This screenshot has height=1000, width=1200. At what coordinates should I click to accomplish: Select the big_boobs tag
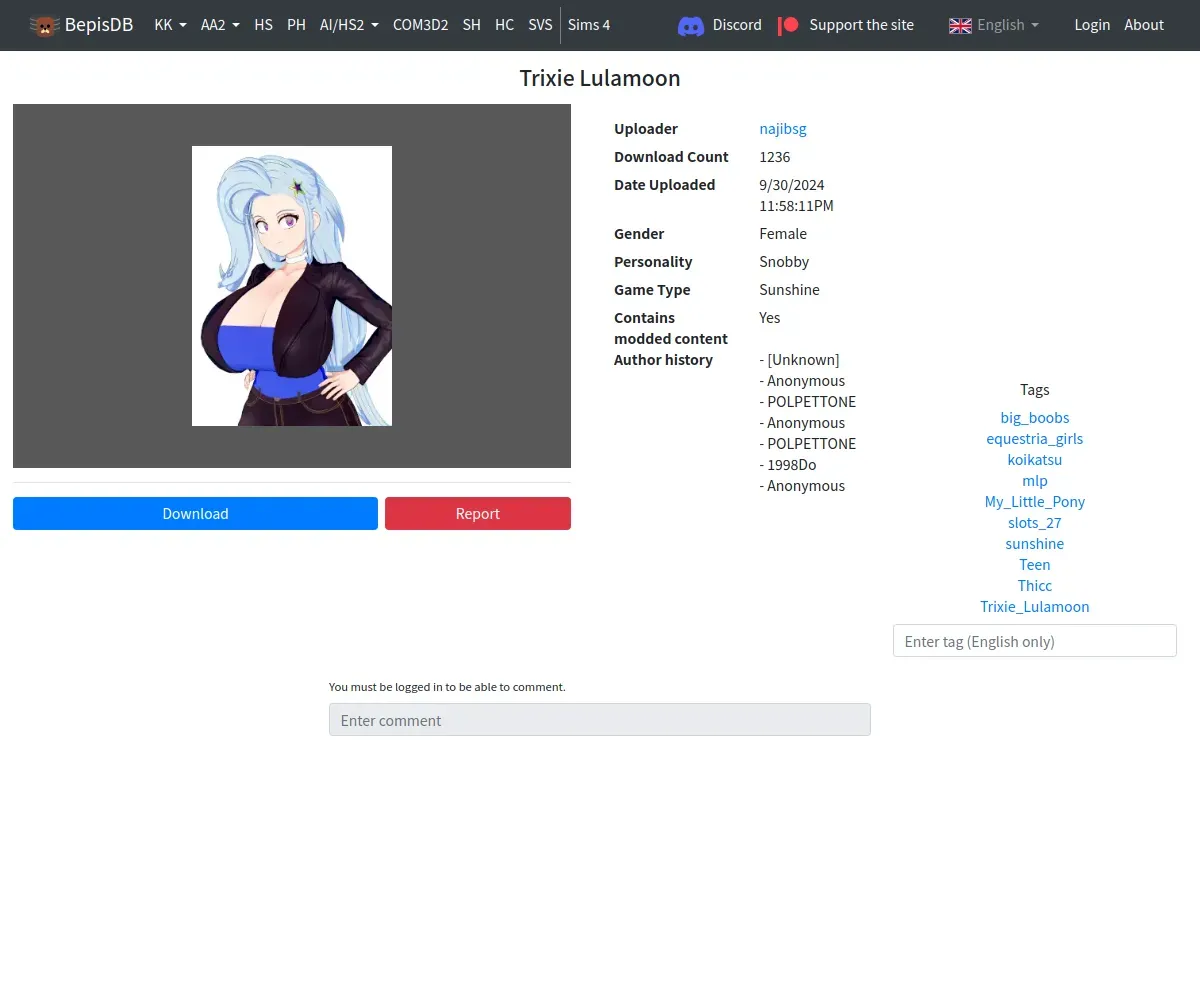coord(1035,418)
